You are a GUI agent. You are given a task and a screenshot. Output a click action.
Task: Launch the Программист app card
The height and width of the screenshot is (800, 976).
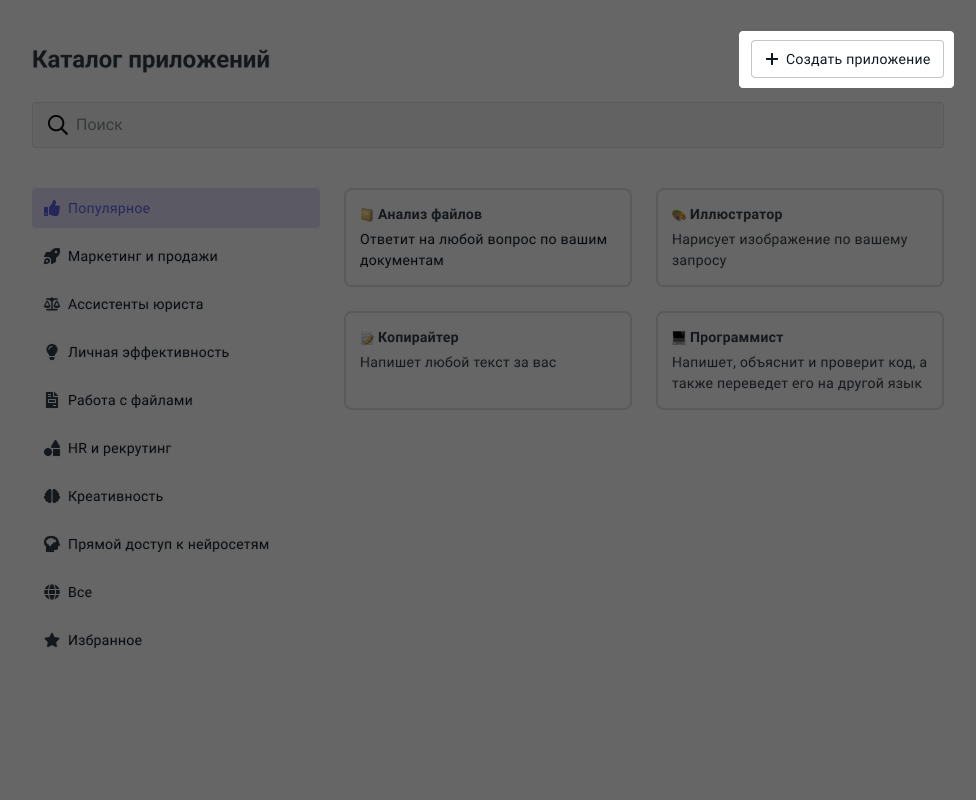pyautogui.click(x=800, y=360)
